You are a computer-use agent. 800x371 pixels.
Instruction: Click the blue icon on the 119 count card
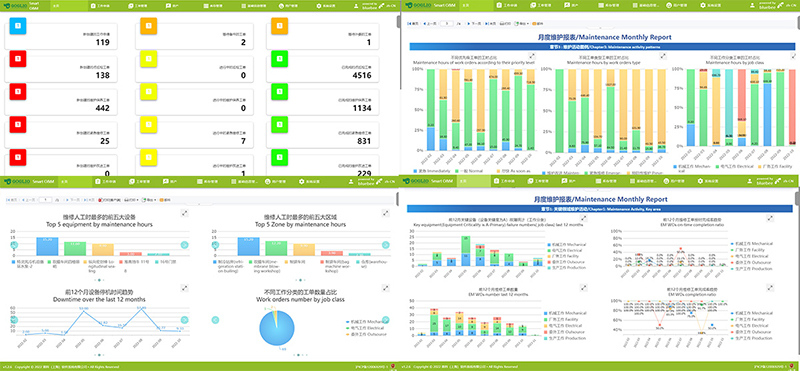pos(17,26)
